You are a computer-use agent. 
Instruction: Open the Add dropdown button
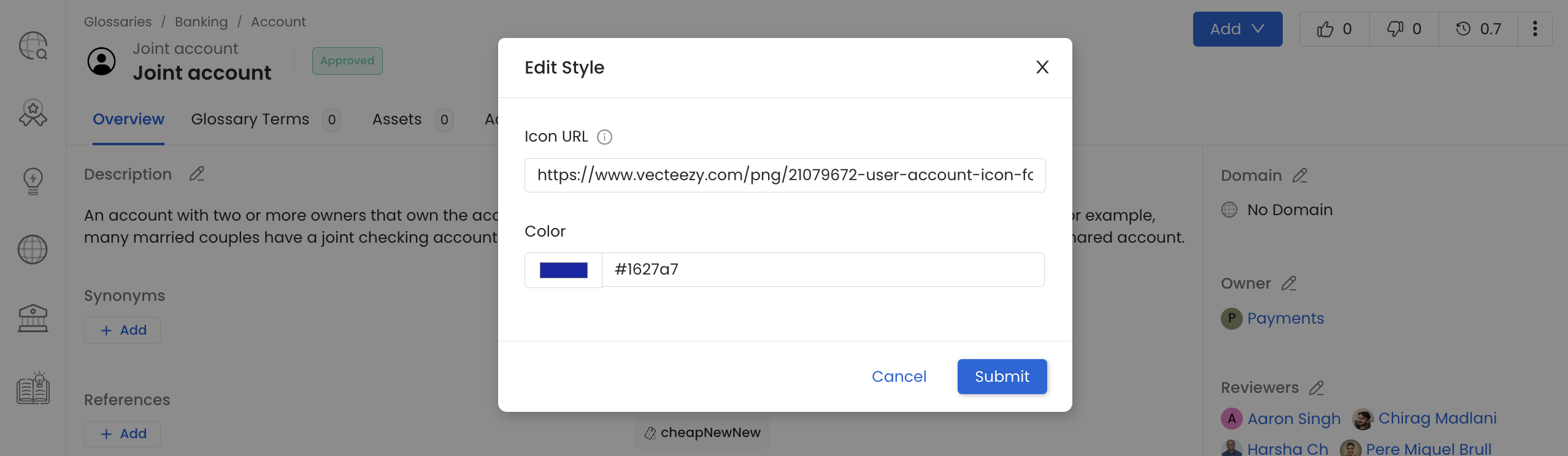coord(1237,29)
